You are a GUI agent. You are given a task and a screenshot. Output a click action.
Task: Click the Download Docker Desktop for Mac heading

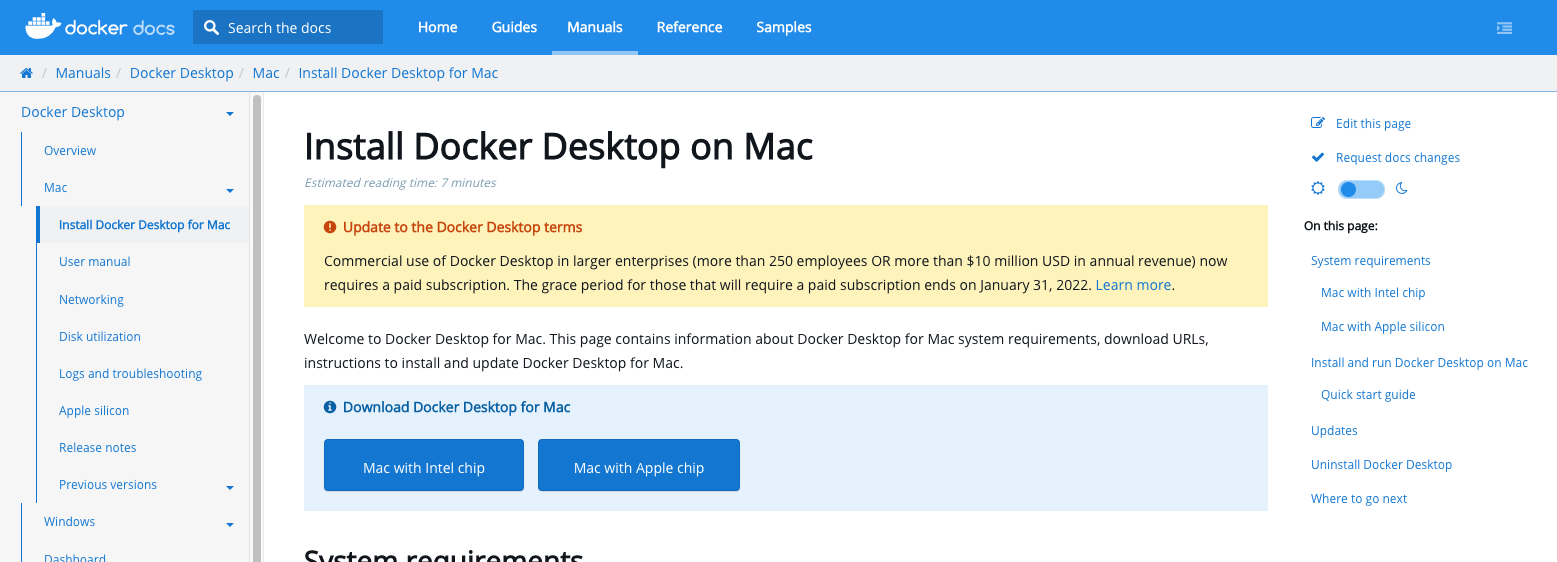[457, 407]
